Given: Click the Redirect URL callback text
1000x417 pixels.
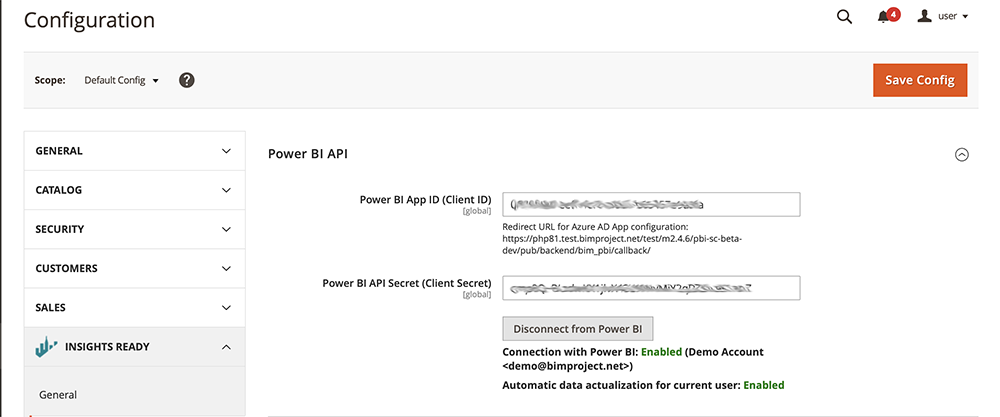Looking at the screenshot, I should click(622, 238).
